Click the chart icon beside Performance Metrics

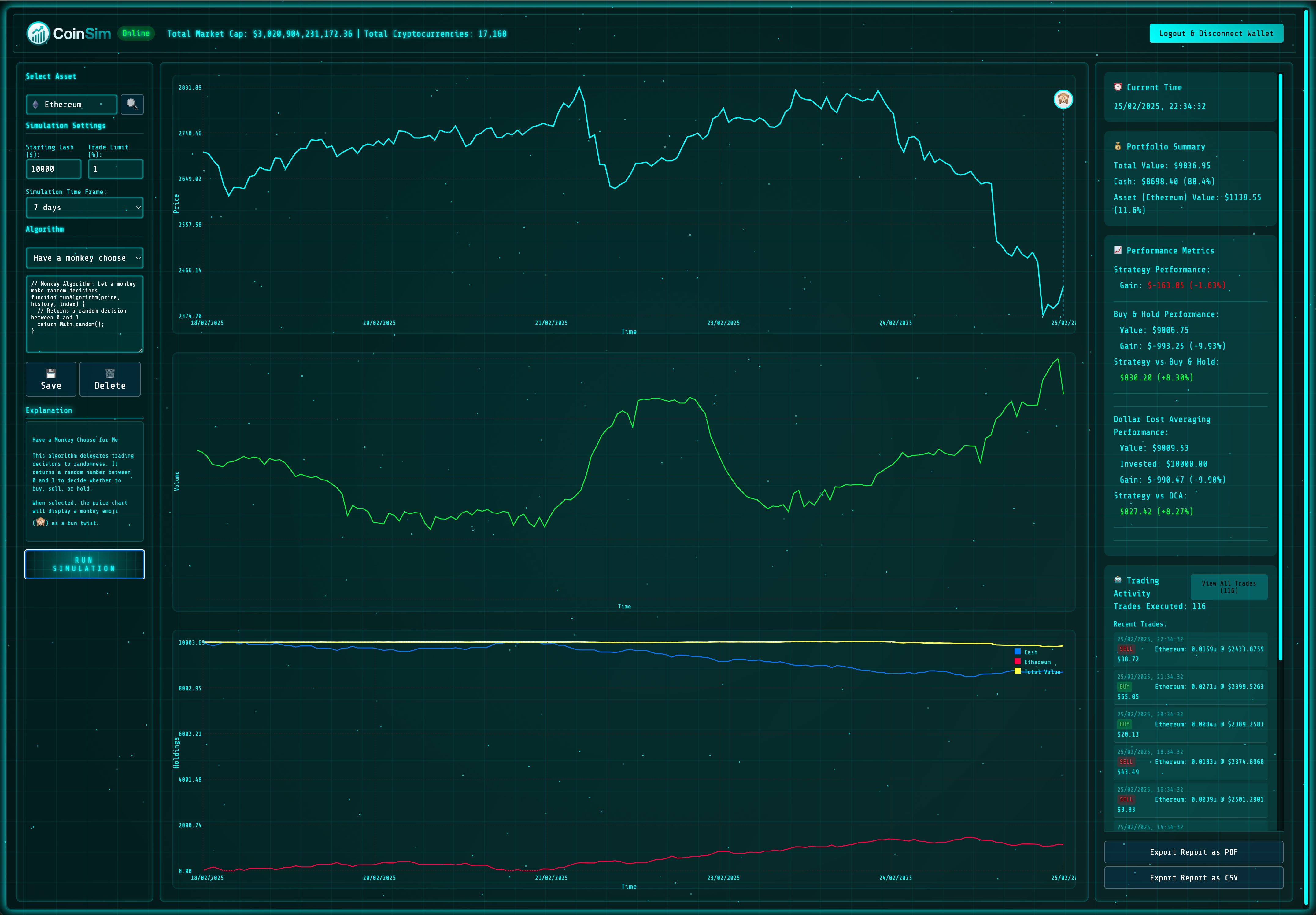tap(1117, 250)
